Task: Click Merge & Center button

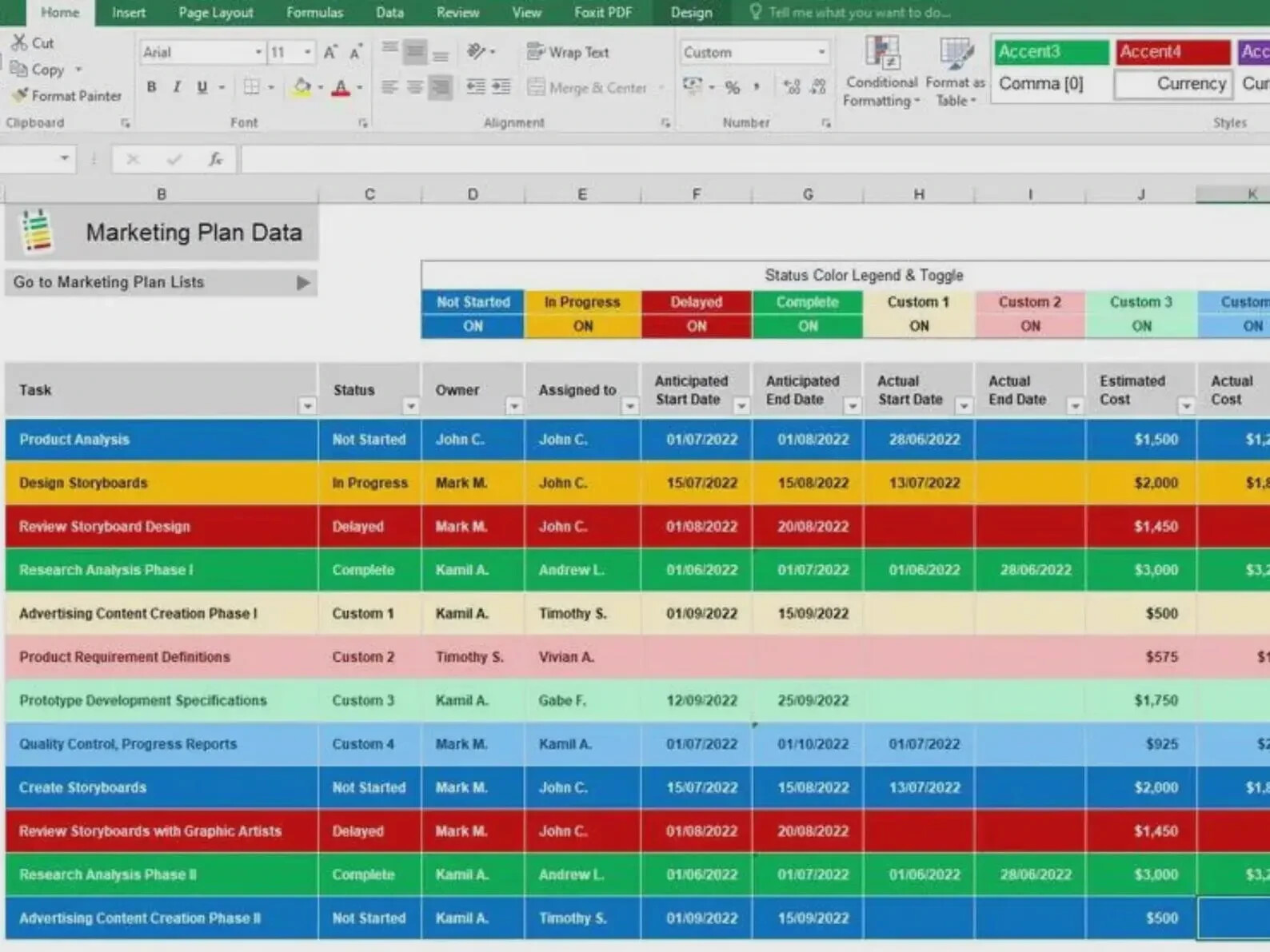Action: pos(588,87)
